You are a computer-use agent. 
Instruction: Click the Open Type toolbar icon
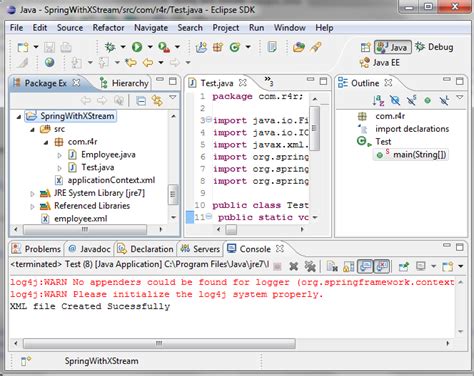(272, 47)
